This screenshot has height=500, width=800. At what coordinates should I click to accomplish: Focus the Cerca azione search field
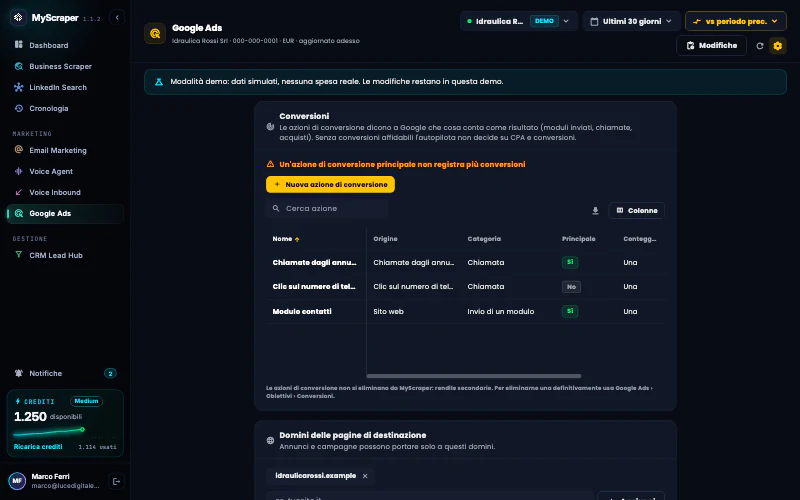[327, 208]
